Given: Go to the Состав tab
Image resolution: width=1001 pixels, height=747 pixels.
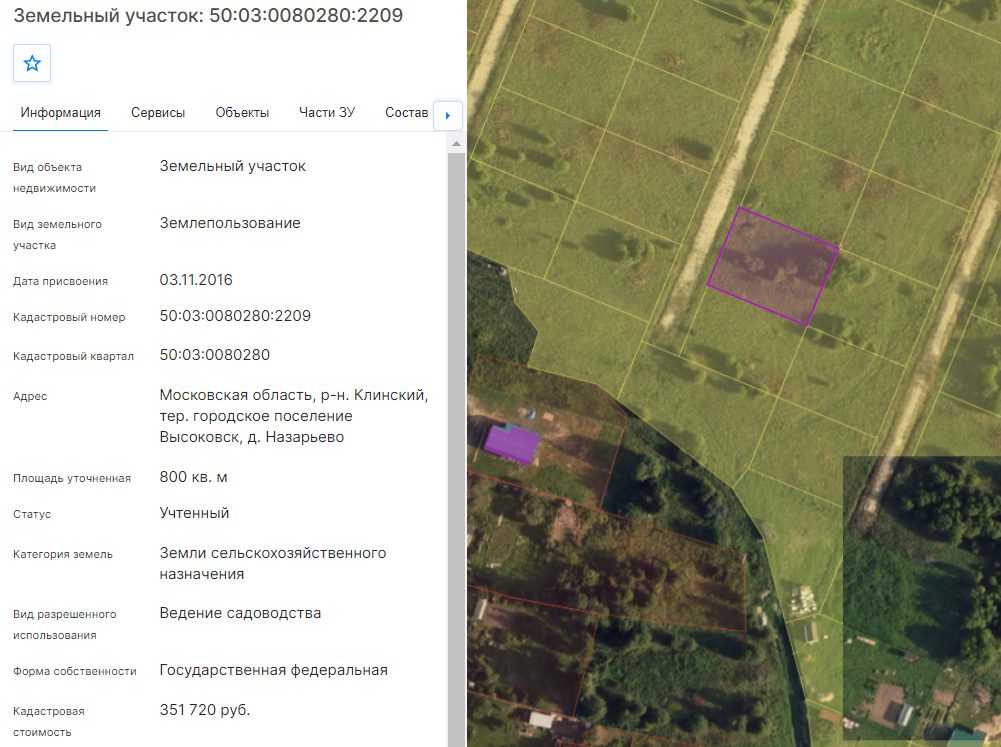Looking at the screenshot, I should (x=407, y=113).
